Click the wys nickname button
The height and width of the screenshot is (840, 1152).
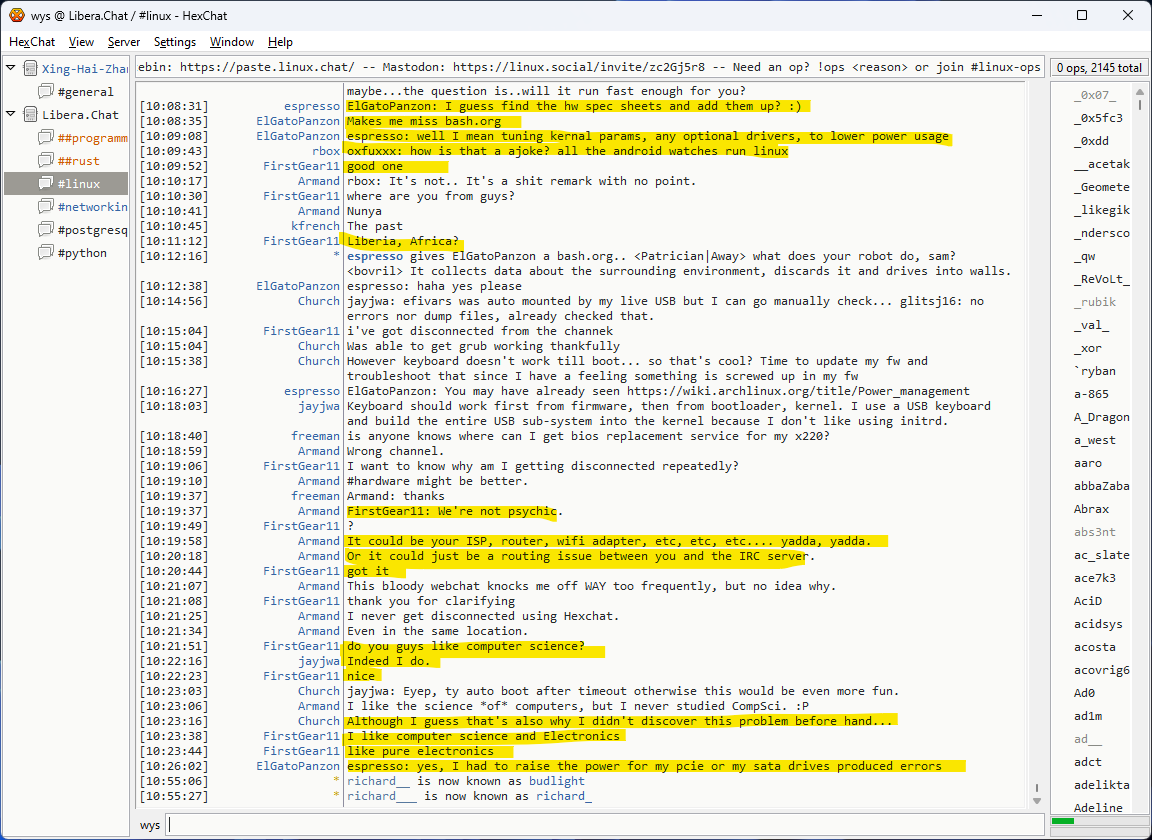tap(150, 825)
